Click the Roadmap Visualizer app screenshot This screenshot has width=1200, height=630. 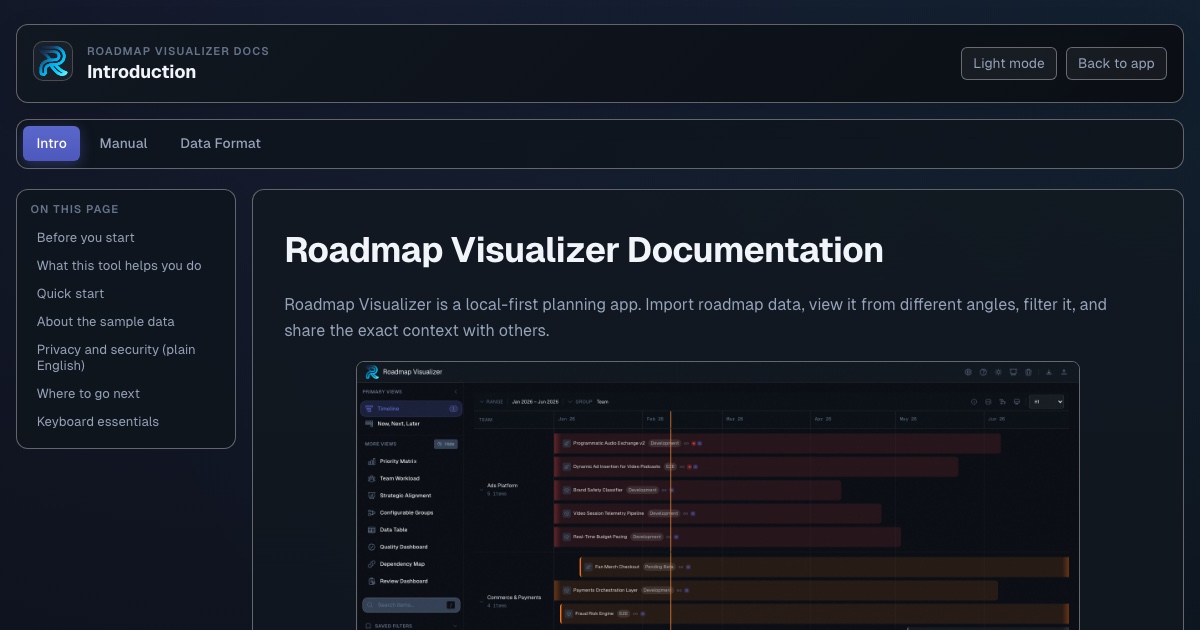(x=718, y=496)
